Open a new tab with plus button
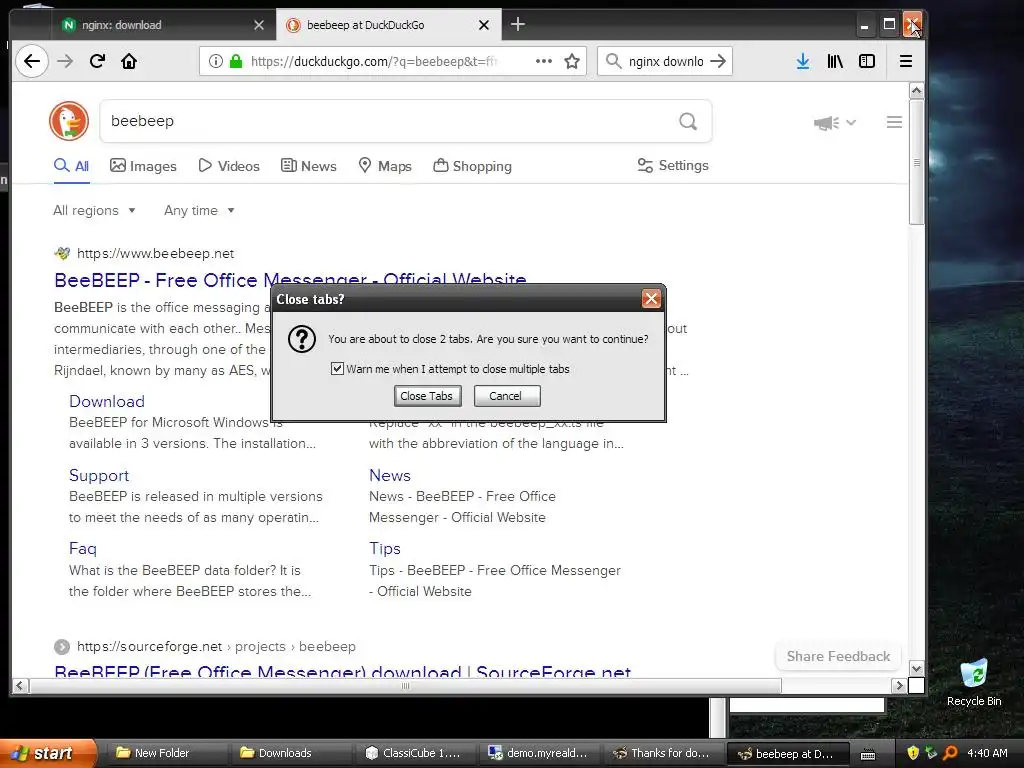The width and height of the screenshot is (1024, 768). coord(518,24)
